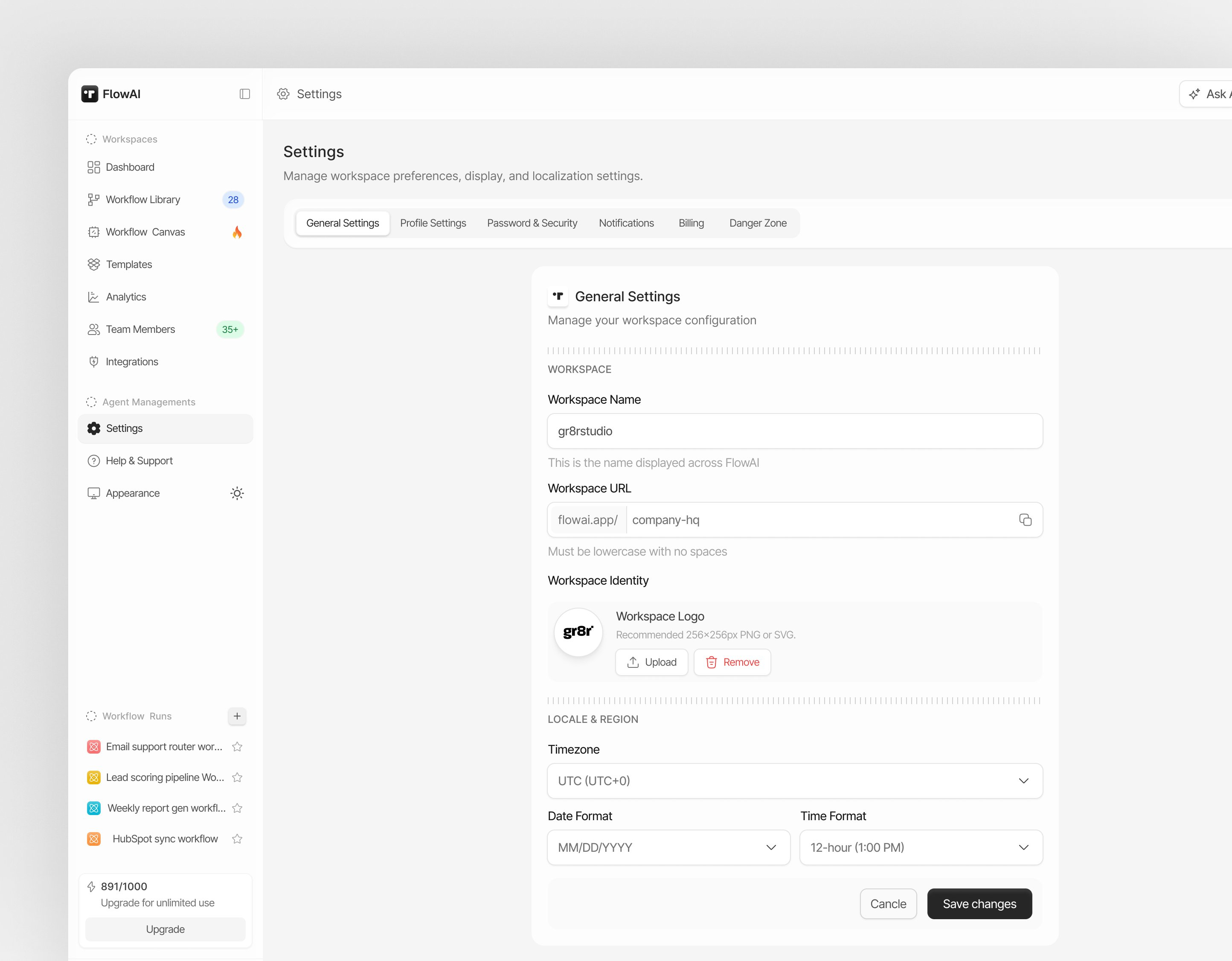
Task: Open Workflow Library in the sidebar
Action: coord(165,200)
